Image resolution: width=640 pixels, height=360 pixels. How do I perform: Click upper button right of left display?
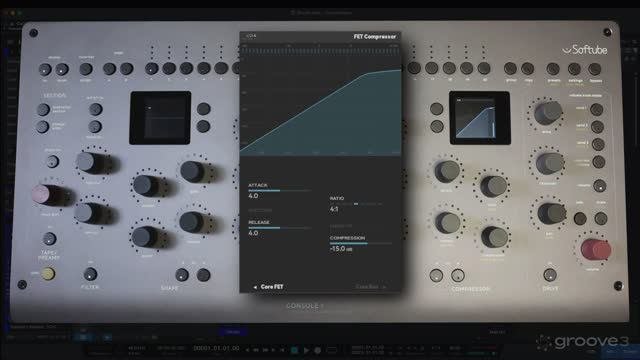pyautogui.click(x=204, y=109)
